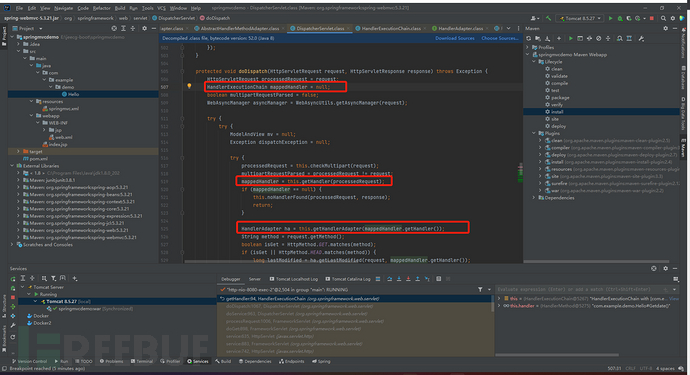Viewport: 690px width, 375px height.
Task: Click the intention lightbulb at line 507
Action: 189,86
